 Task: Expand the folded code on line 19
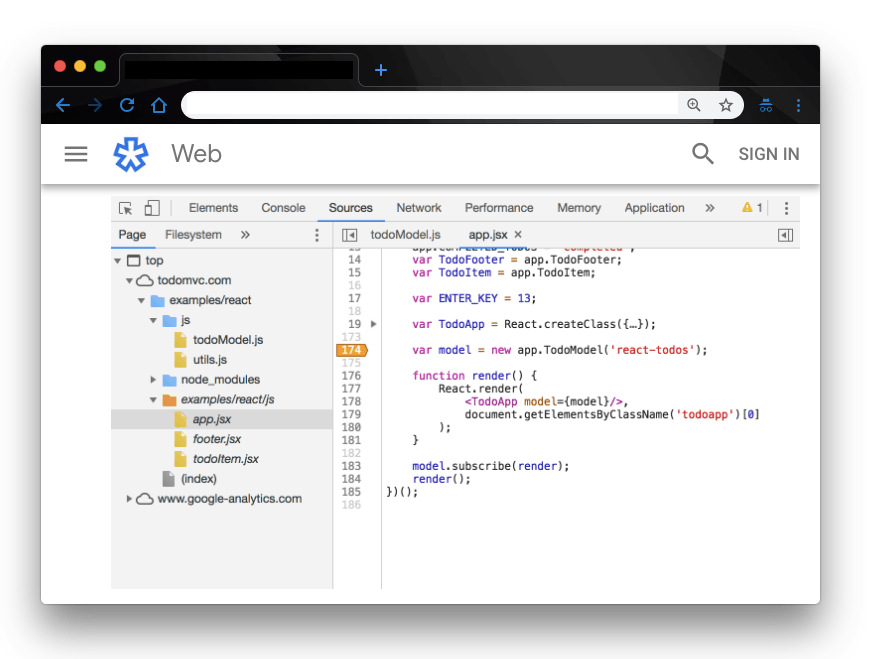click(x=373, y=324)
